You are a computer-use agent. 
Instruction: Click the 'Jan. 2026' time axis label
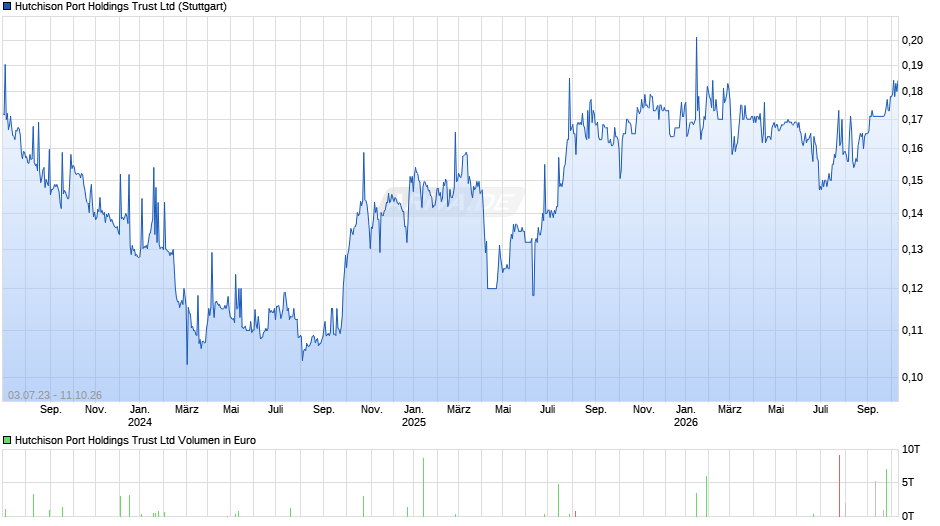pos(686,416)
